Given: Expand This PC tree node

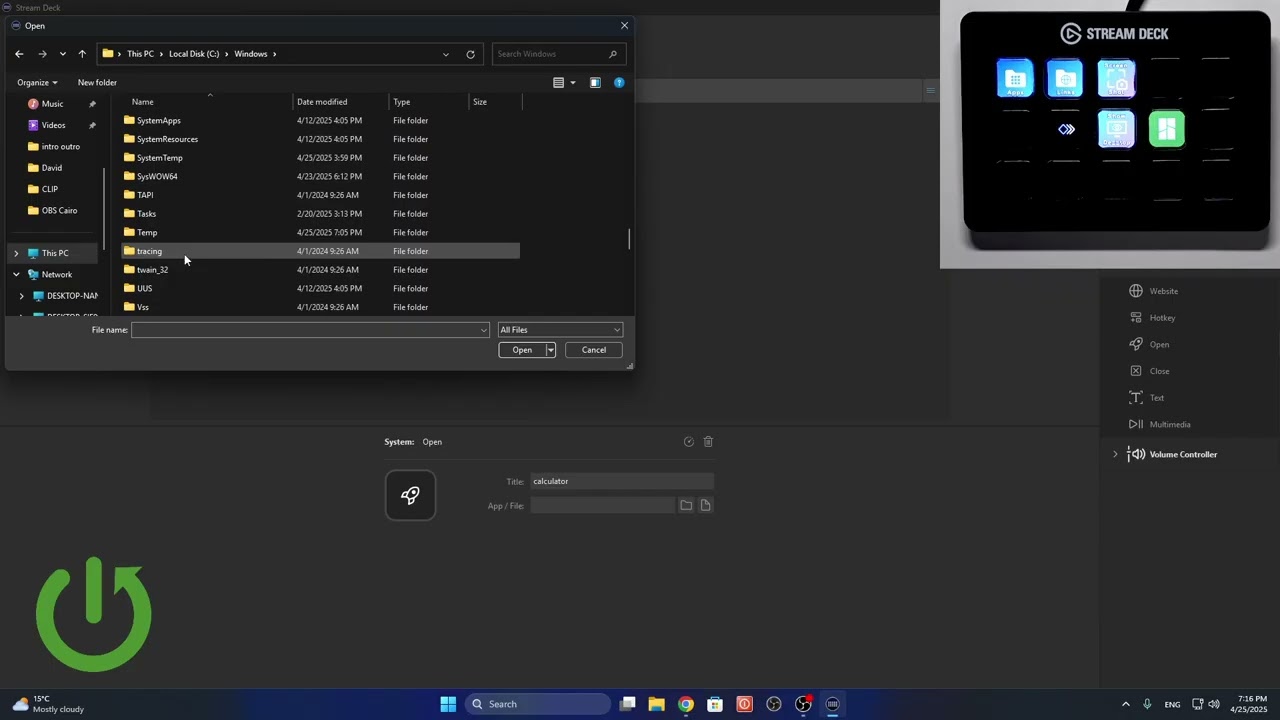Looking at the screenshot, I should 16,253.
